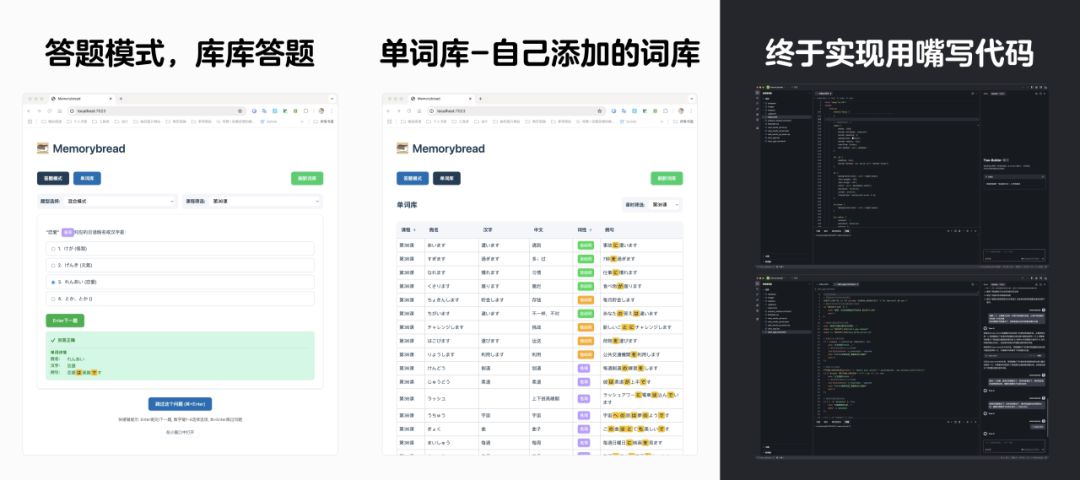Click the Memorybread bread logo in the quiz-mode page
Image resolution: width=1080 pixels, height=480 pixels.
[x=43, y=148]
